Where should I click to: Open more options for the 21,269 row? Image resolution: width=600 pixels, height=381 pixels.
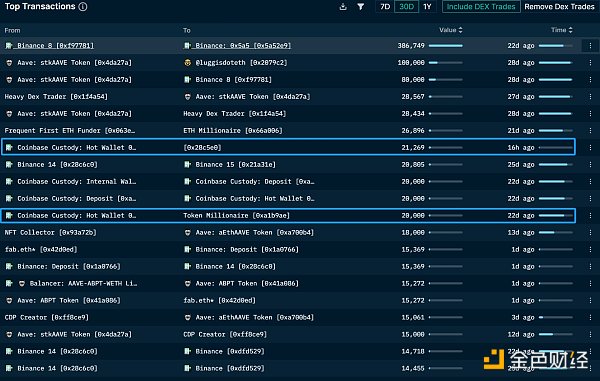coord(590,147)
